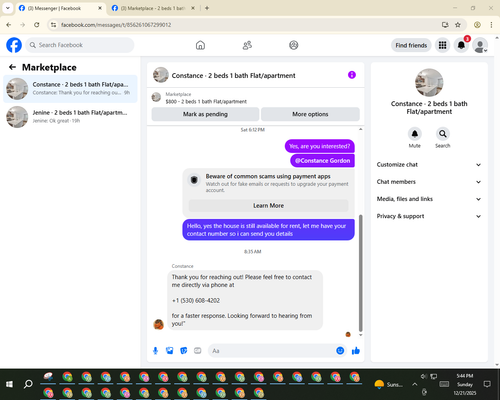The width and height of the screenshot is (500, 400).
Task: Open volume speaker tray icon
Action: click(x=424, y=376)
